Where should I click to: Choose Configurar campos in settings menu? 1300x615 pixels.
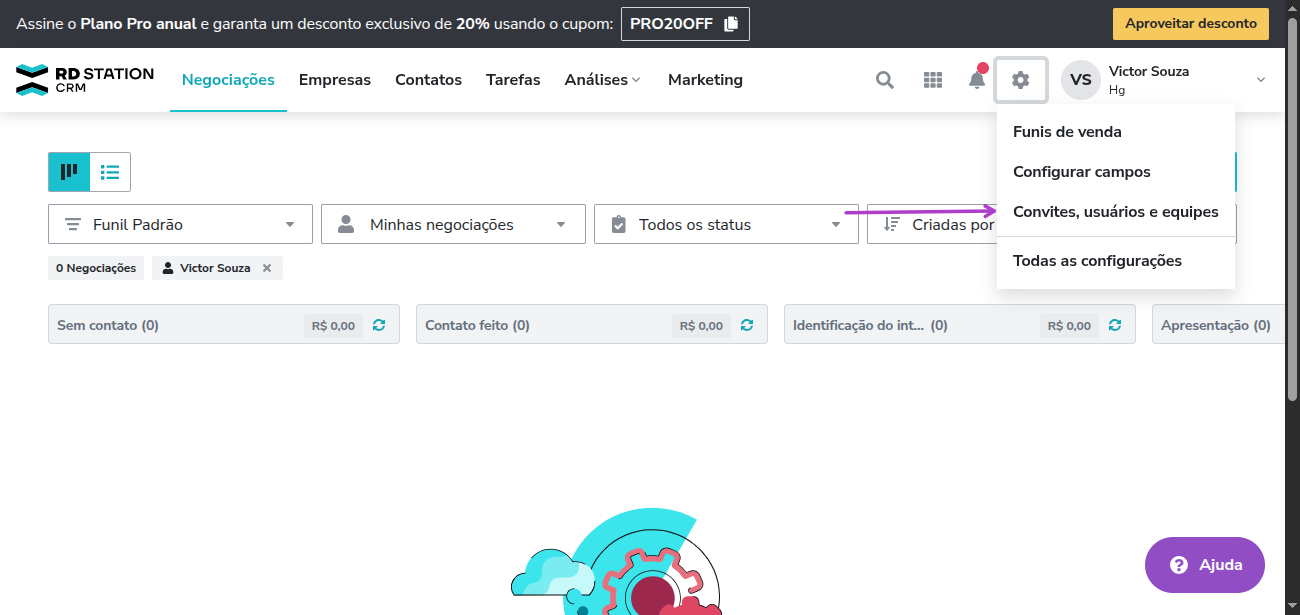(1116, 172)
